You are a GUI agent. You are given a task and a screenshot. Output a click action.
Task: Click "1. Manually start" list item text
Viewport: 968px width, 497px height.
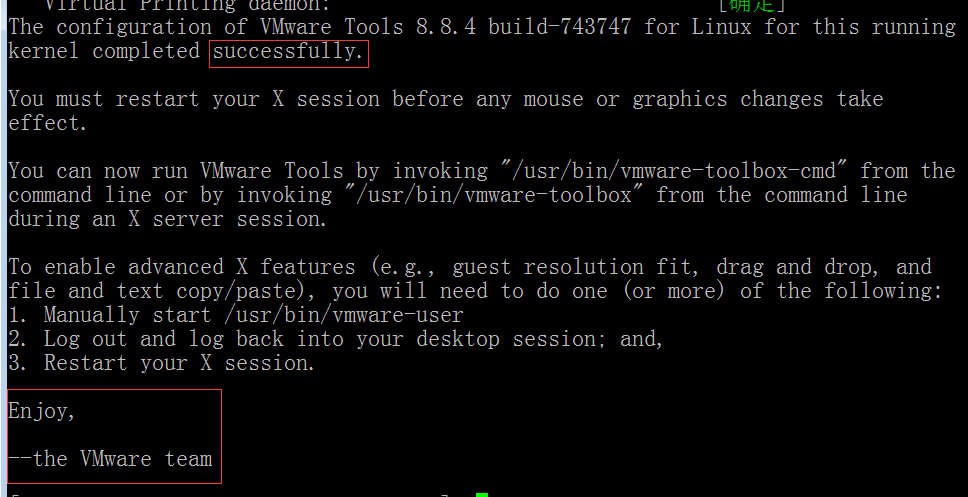(110, 315)
